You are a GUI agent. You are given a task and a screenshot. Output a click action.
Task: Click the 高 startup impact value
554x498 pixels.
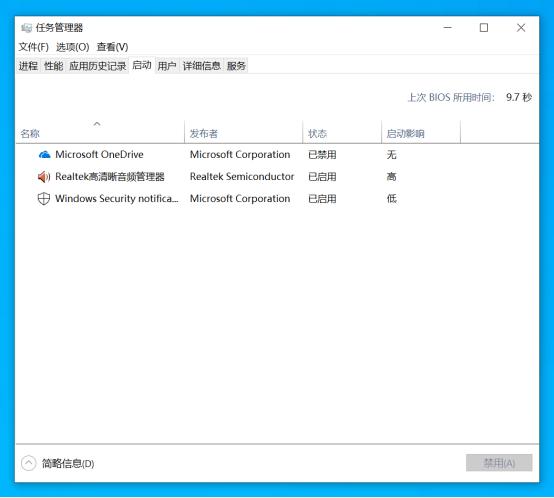click(x=391, y=177)
